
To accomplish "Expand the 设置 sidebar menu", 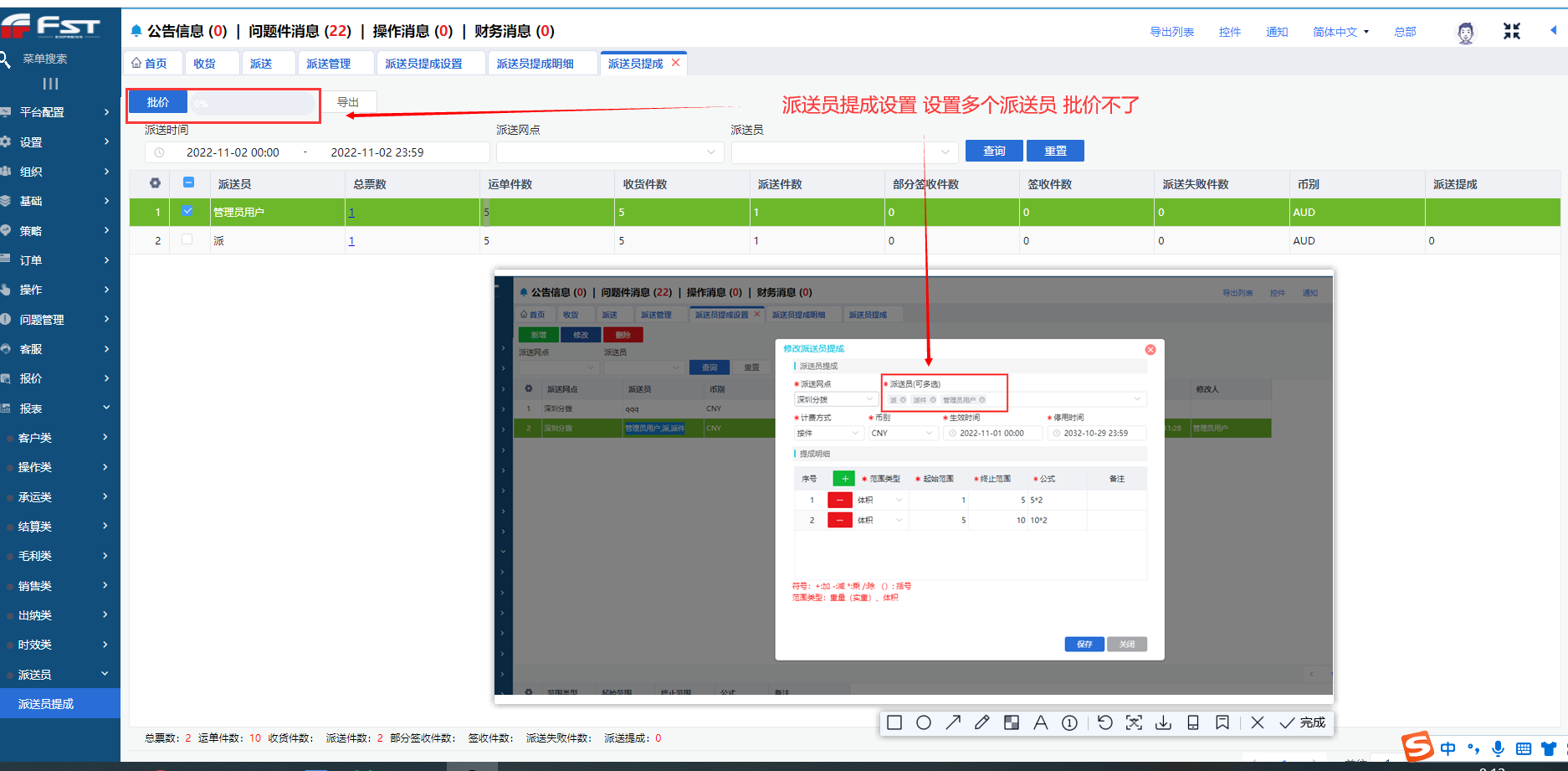I will pyautogui.click(x=59, y=142).
